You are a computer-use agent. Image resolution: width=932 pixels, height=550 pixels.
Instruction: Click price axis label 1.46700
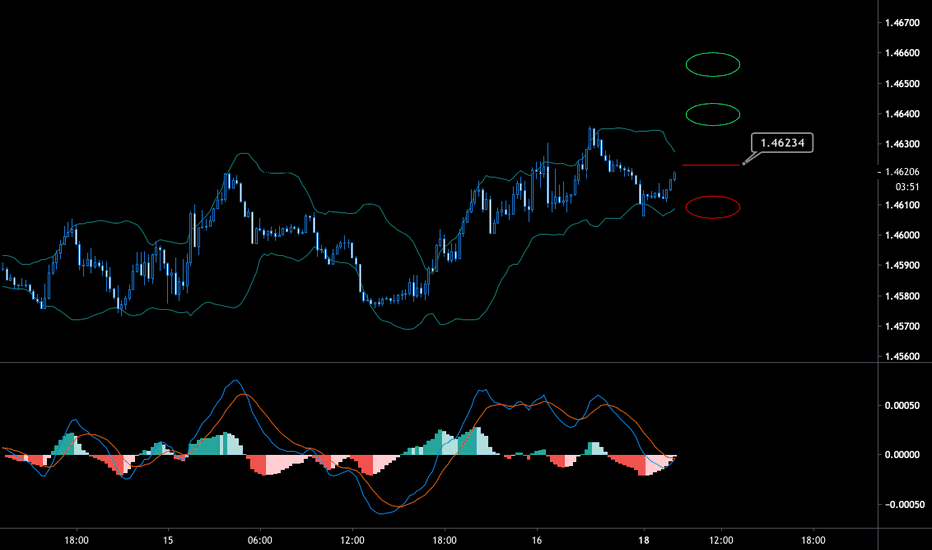pyautogui.click(x=902, y=23)
